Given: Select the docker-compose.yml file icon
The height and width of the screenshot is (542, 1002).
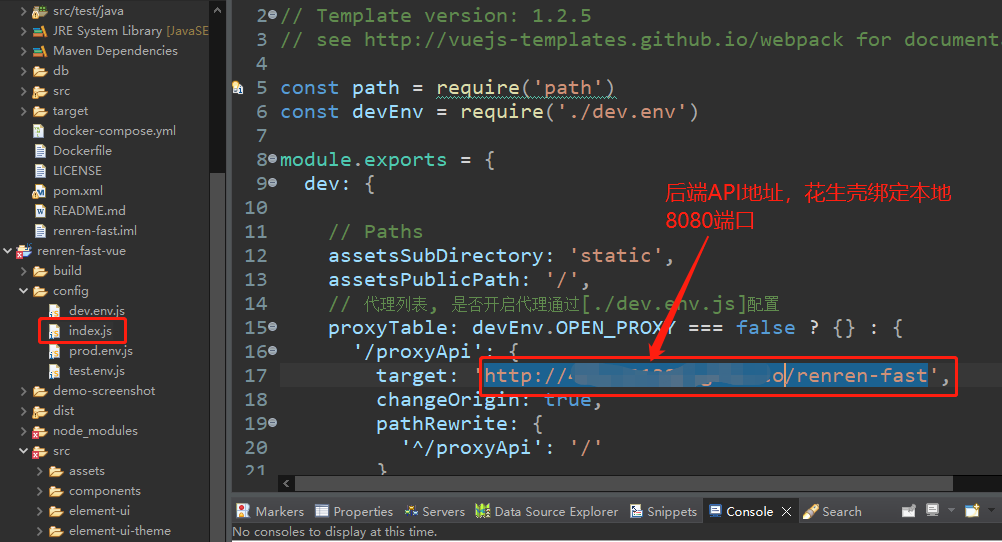Looking at the screenshot, I should tap(40, 131).
